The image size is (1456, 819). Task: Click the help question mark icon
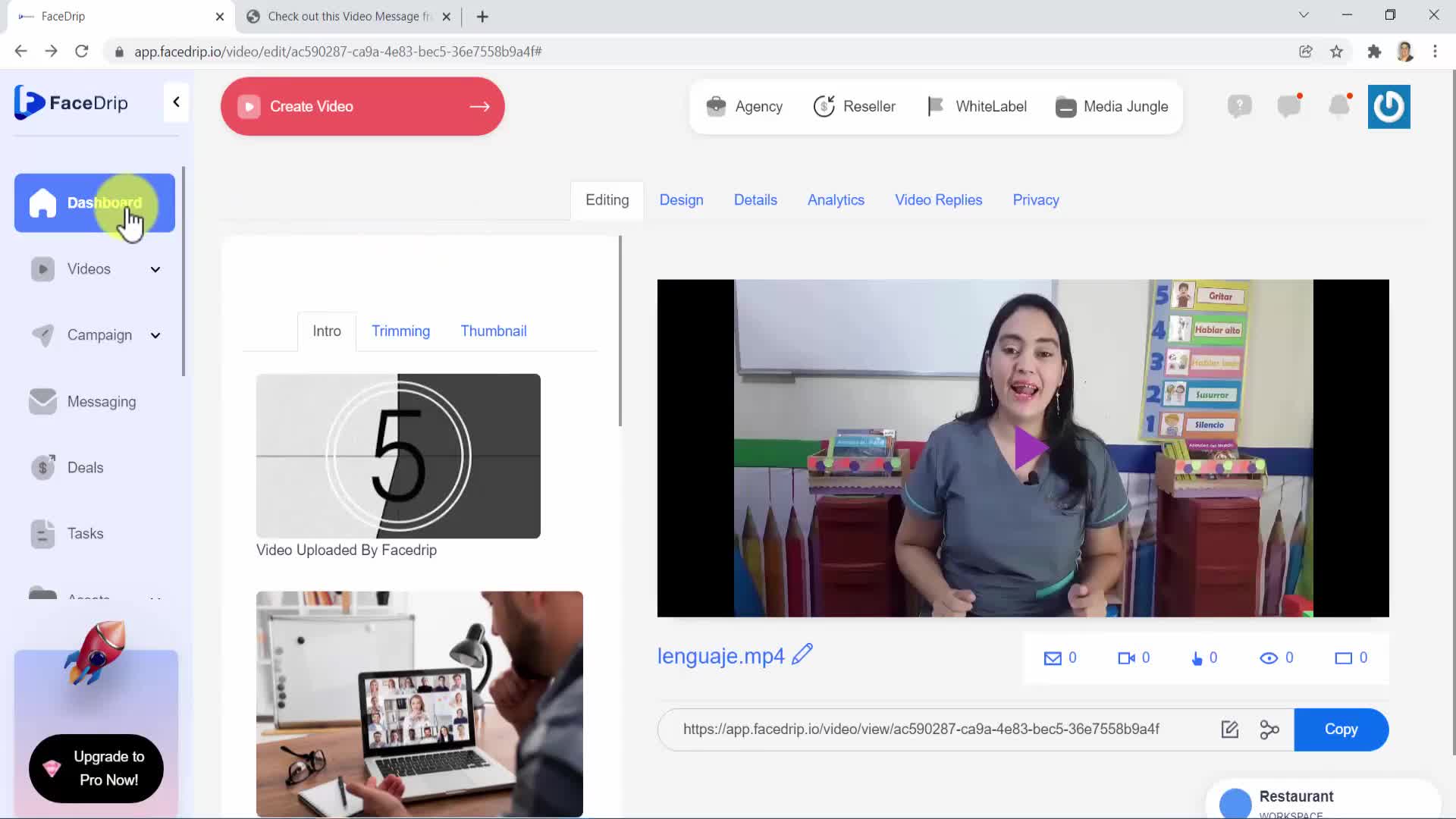tap(1239, 106)
